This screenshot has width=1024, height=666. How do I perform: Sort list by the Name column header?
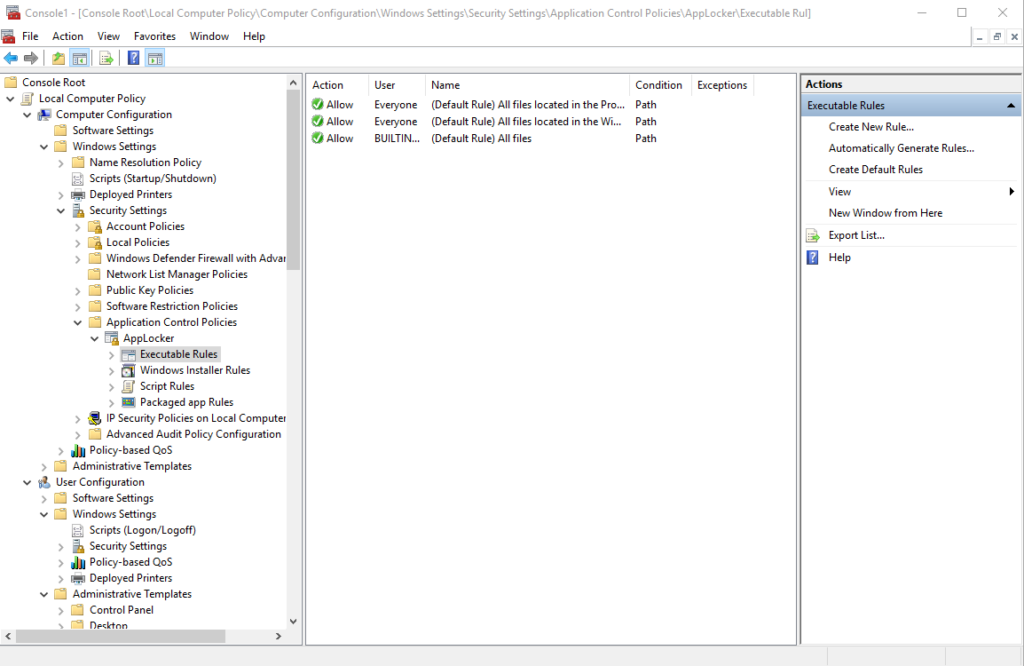tap(528, 85)
